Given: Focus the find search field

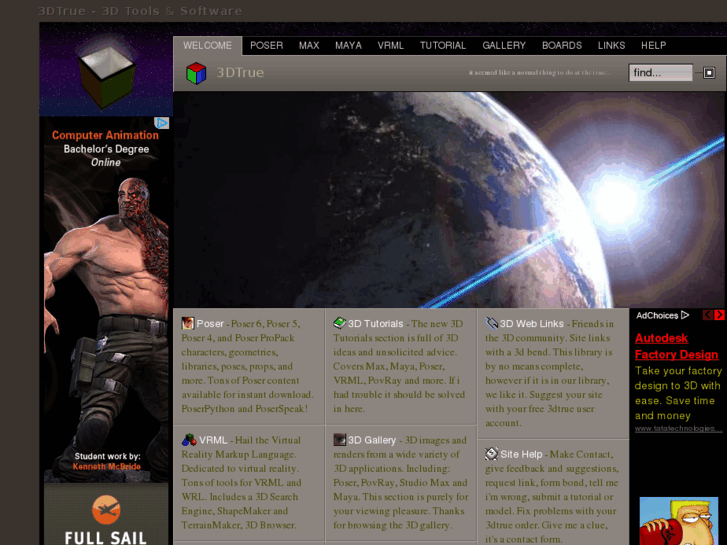Looking at the screenshot, I should pos(661,72).
